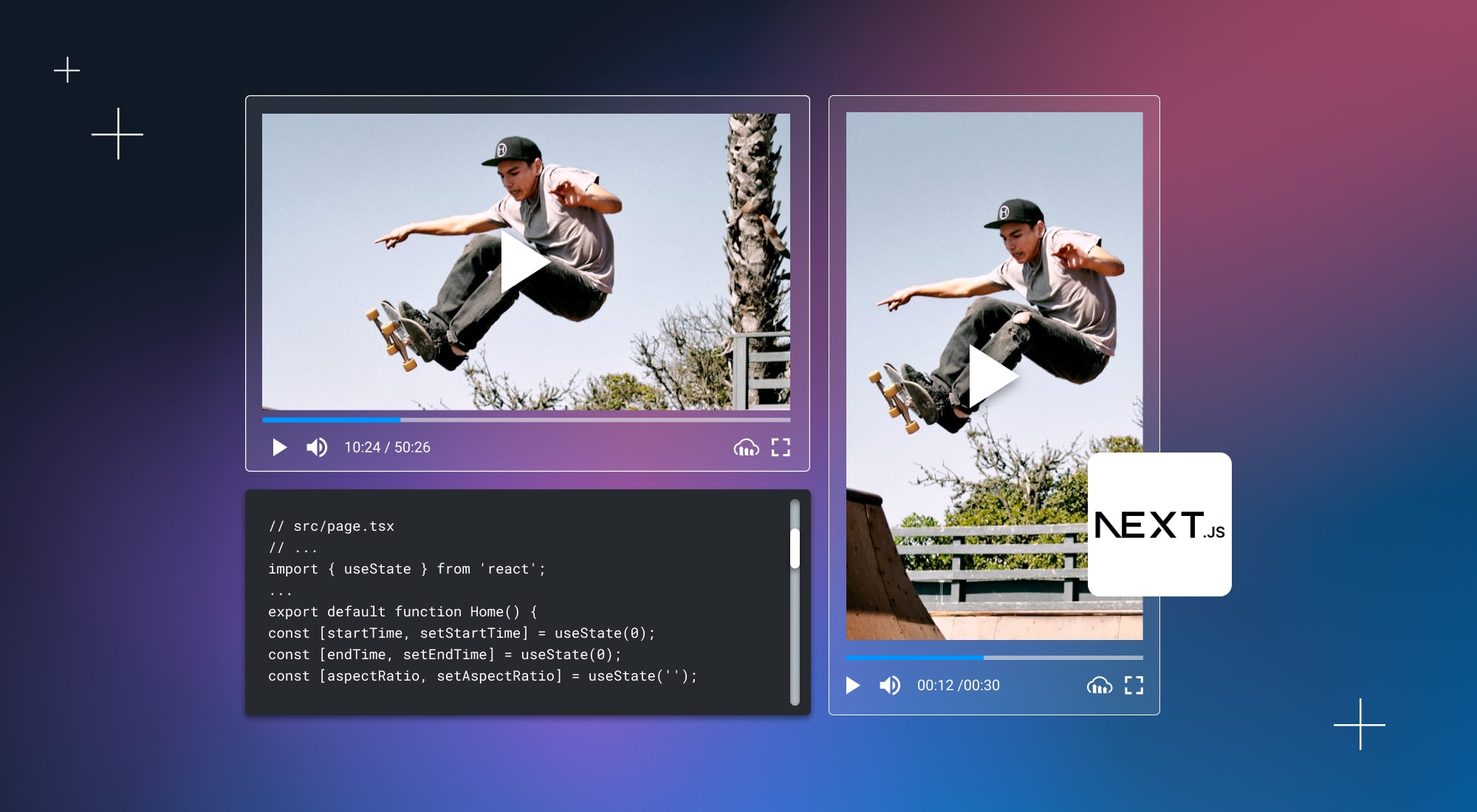Click the code panel scrollbar thumb
Viewport: 1477px width, 812px height.
pyautogui.click(x=795, y=548)
